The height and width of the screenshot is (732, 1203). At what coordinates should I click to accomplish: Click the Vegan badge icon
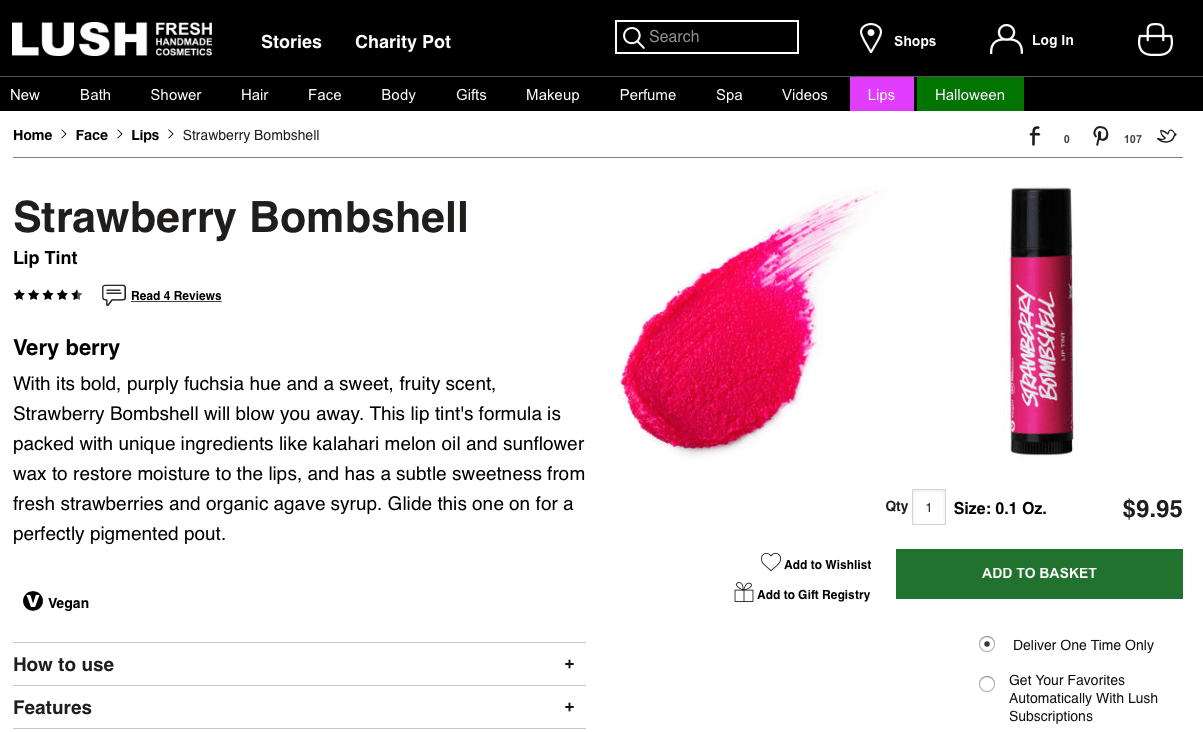point(32,601)
